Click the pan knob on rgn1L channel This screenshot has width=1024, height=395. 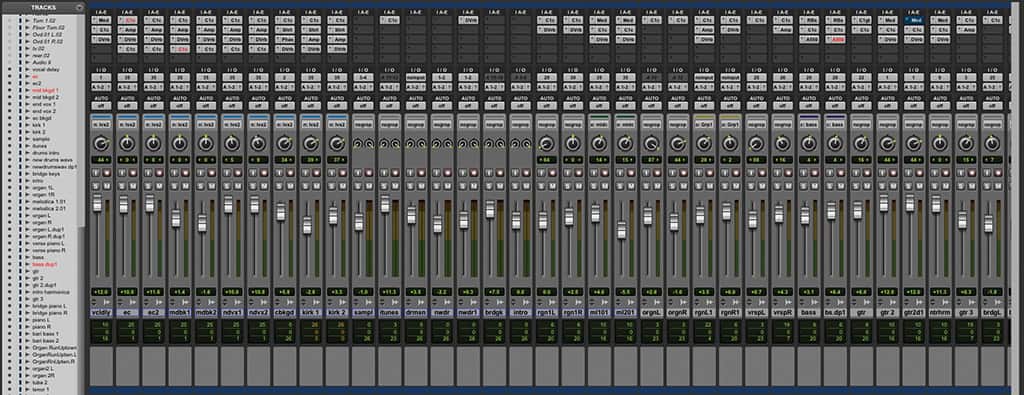coord(546,143)
